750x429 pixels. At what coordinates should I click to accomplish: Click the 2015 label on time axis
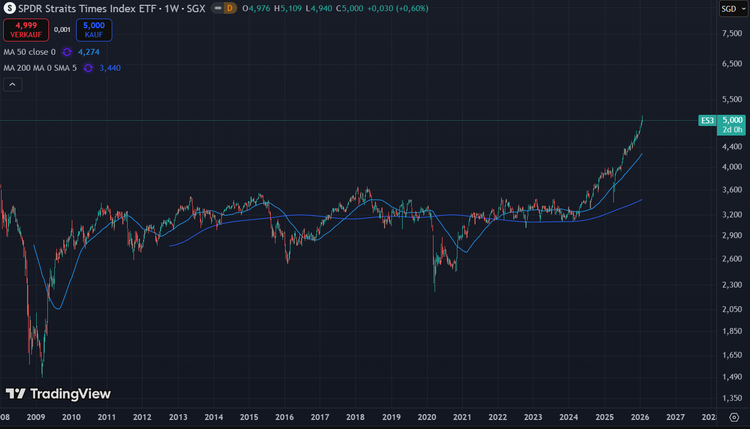(x=249, y=417)
